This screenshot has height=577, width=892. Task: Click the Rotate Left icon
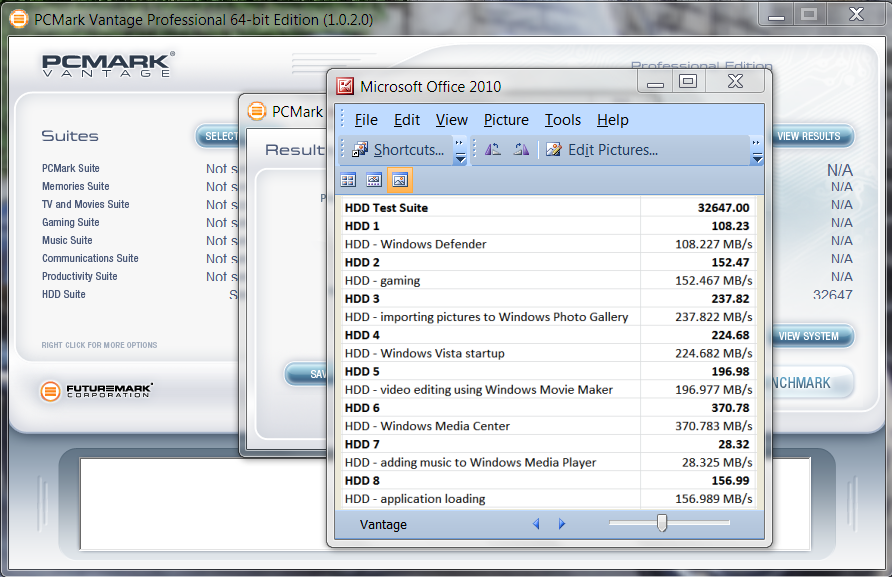(x=493, y=150)
